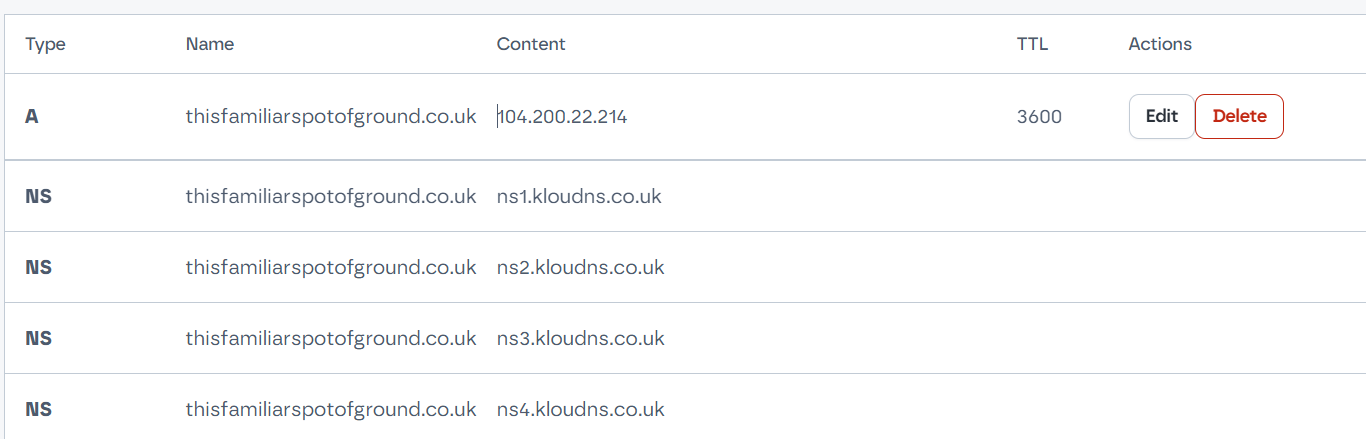This screenshot has width=1366, height=439.
Task: Click the domain name in the ns4 row
Action: click(x=331, y=410)
